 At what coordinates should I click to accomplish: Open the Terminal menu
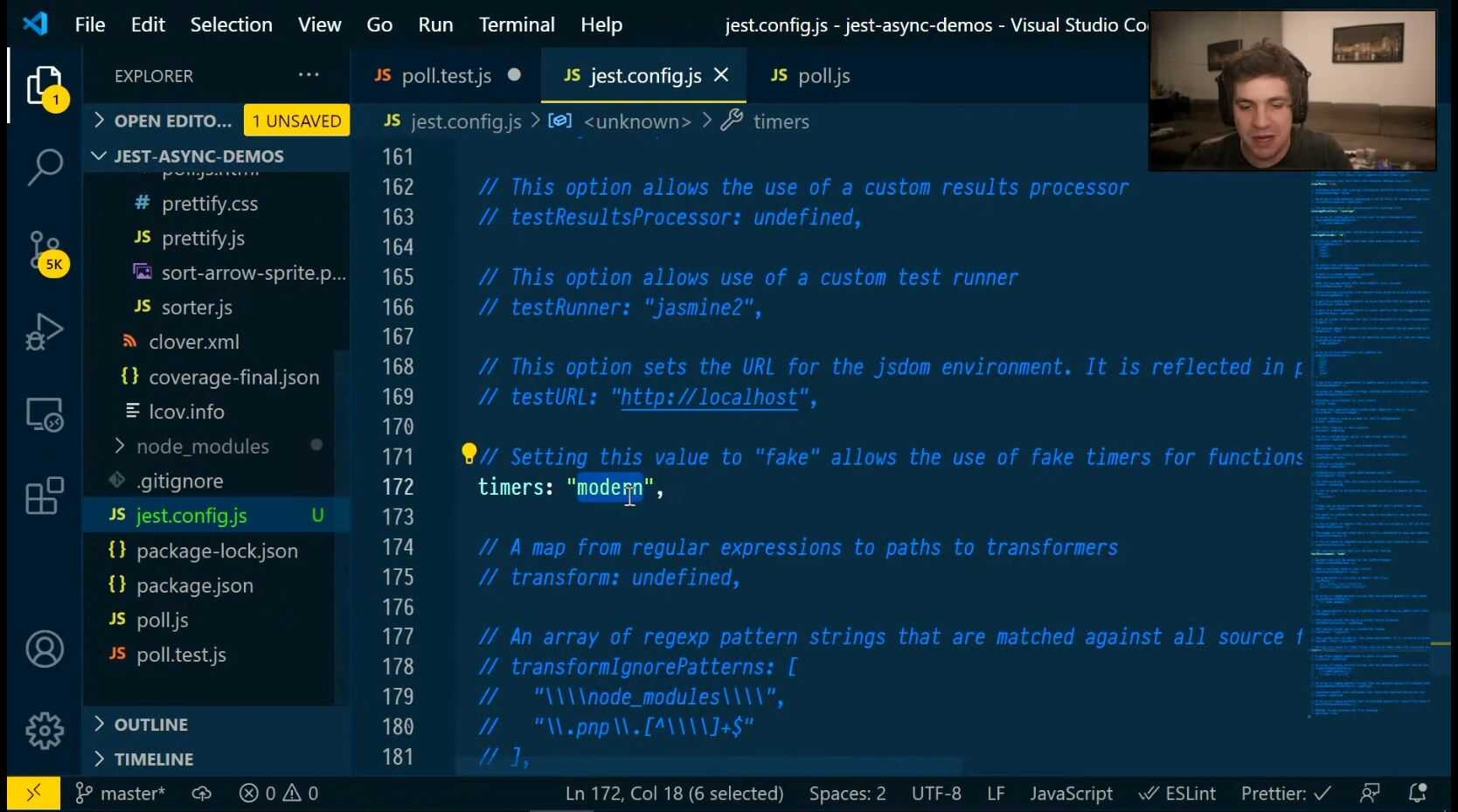click(517, 24)
